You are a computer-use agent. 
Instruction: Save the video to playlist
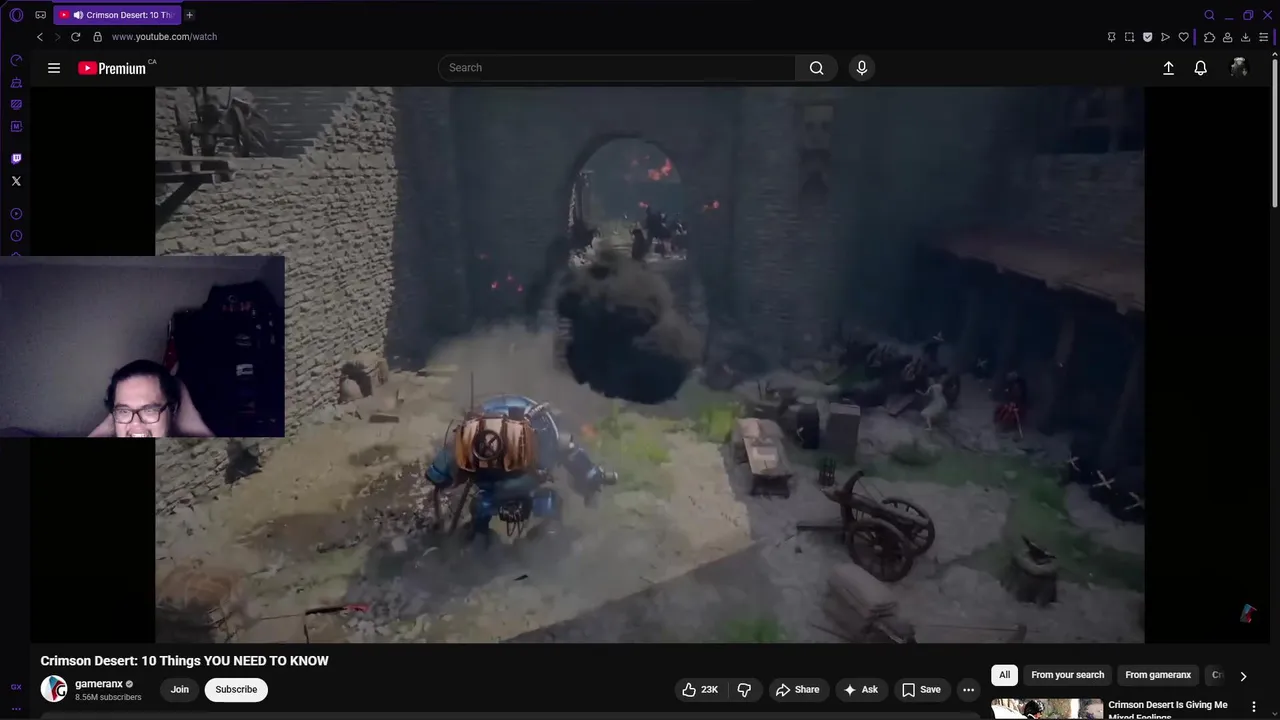(921, 690)
